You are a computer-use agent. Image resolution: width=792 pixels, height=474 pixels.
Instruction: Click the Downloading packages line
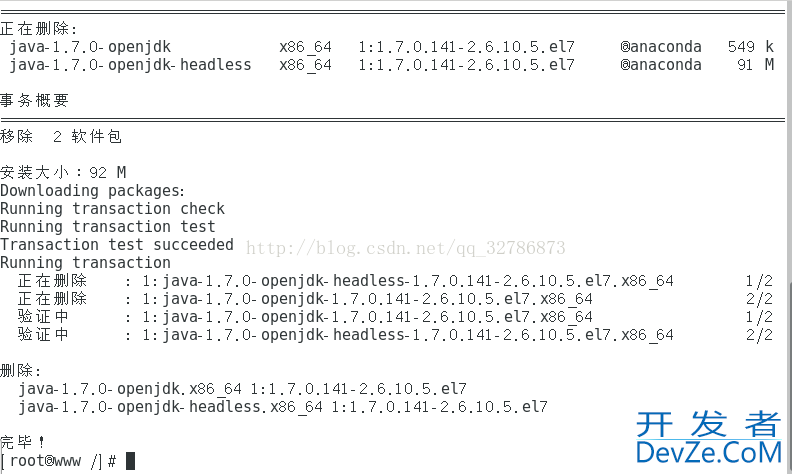pyautogui.click(x=93, y=191)
